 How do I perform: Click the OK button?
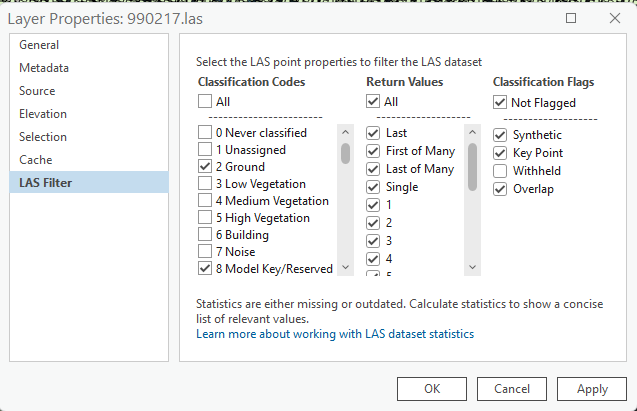431,389
